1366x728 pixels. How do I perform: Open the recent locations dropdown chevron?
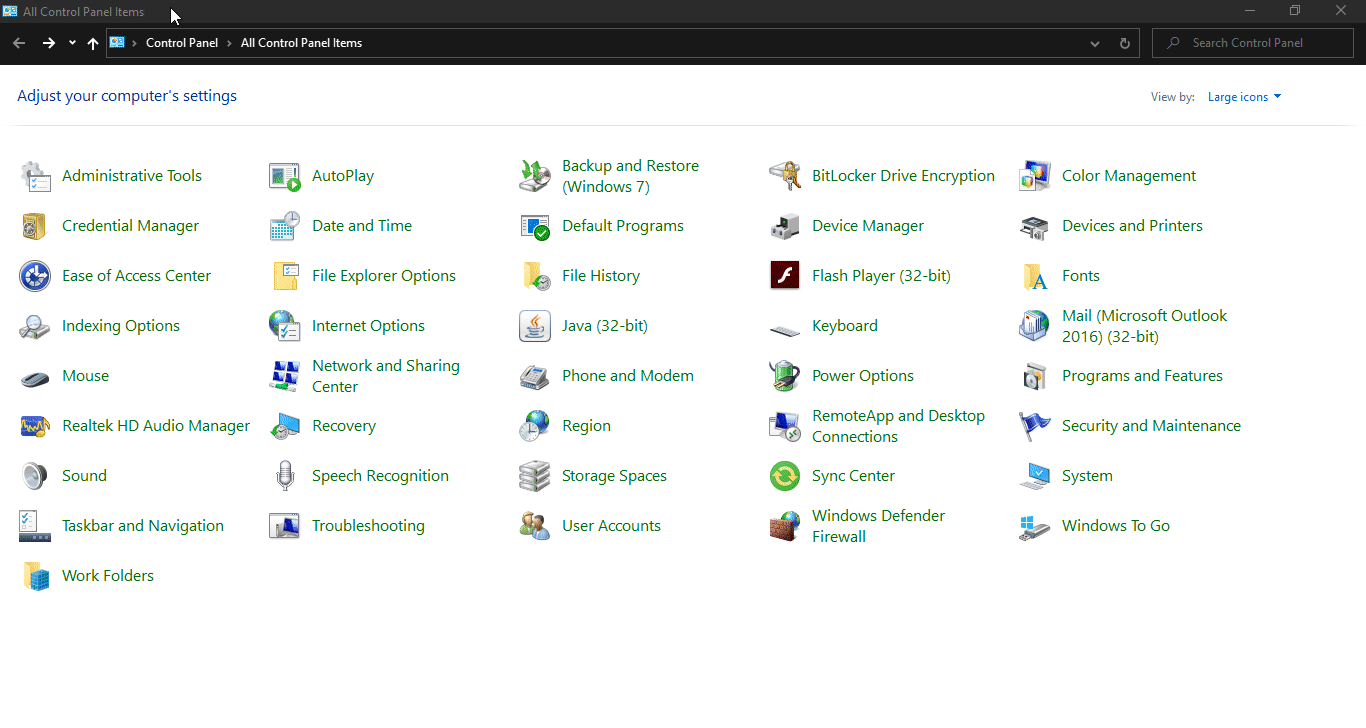[72, 43]
